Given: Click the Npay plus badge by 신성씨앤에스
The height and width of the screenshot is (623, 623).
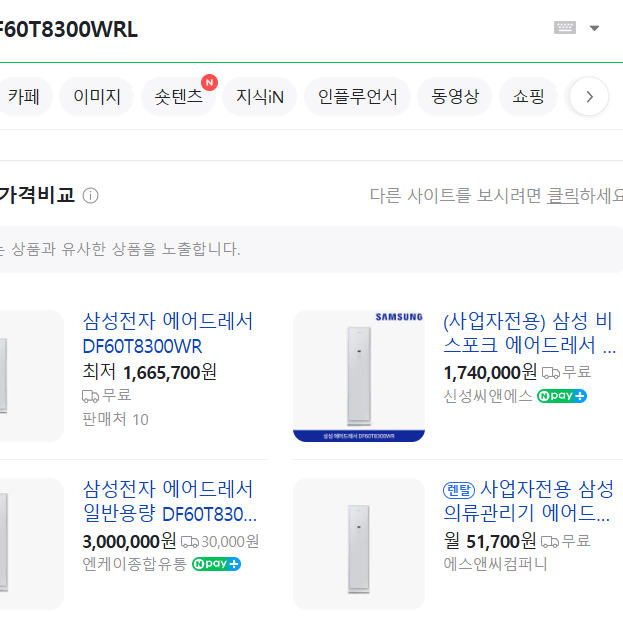Looking at the screenshot, I should pos(562,396).
